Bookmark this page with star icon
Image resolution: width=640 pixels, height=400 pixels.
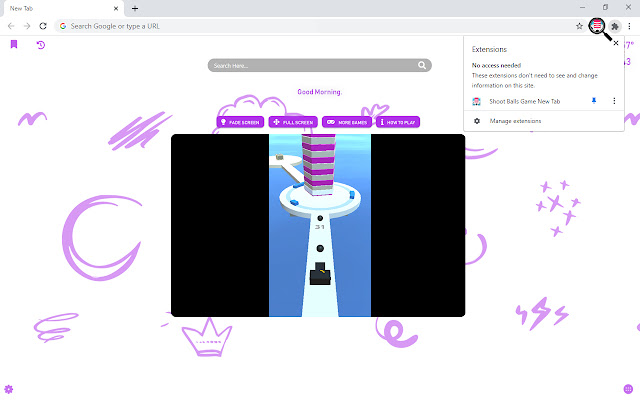[579, 26]
